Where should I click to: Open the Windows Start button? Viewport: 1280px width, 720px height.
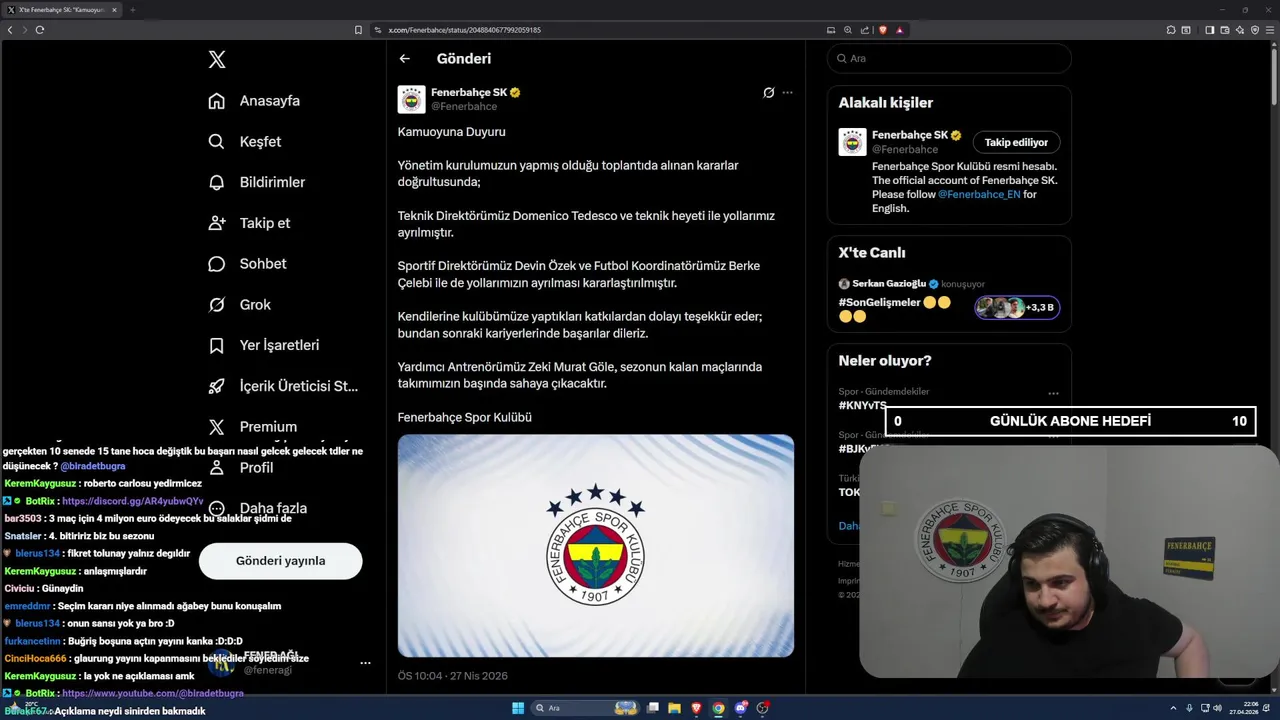[518, 708]
